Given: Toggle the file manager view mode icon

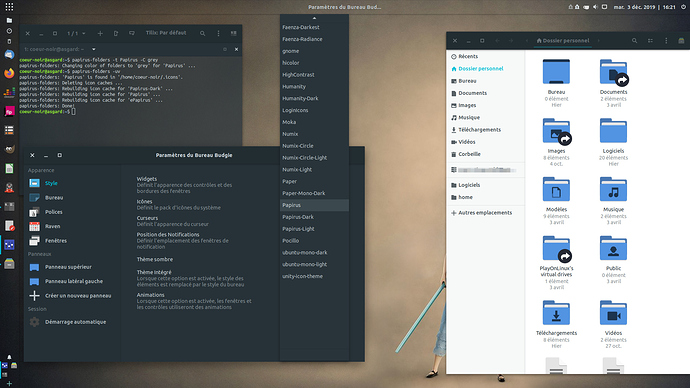Looking at the screenshot, I should pyautogui.click(x=650, y=40).
